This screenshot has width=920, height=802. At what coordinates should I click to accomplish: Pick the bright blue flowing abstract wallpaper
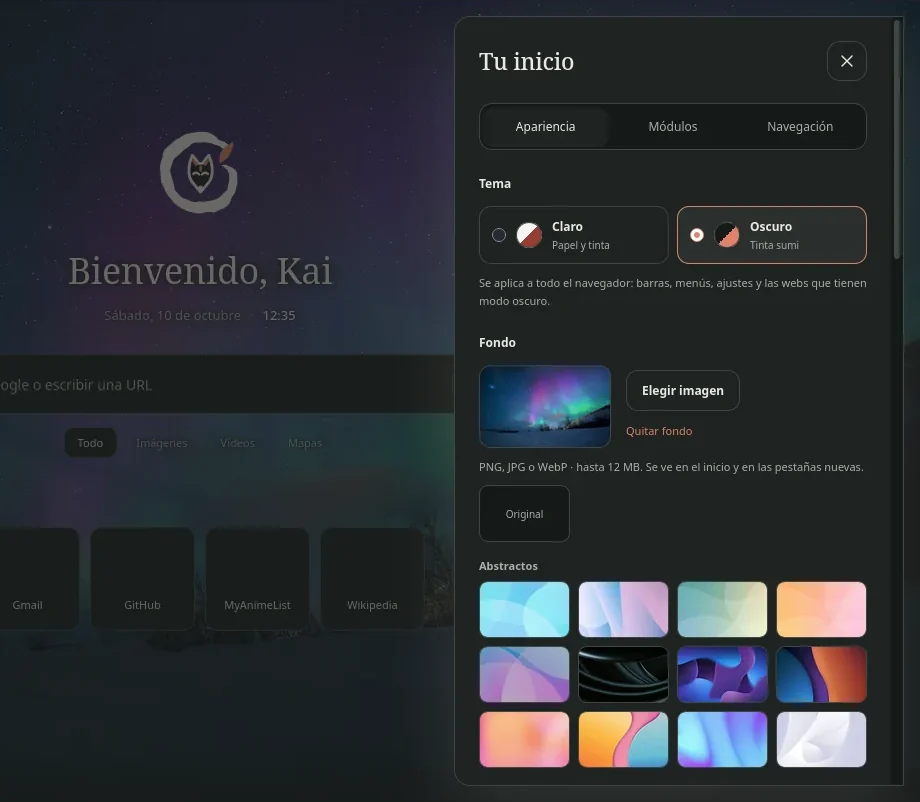(x=722, y=740)
